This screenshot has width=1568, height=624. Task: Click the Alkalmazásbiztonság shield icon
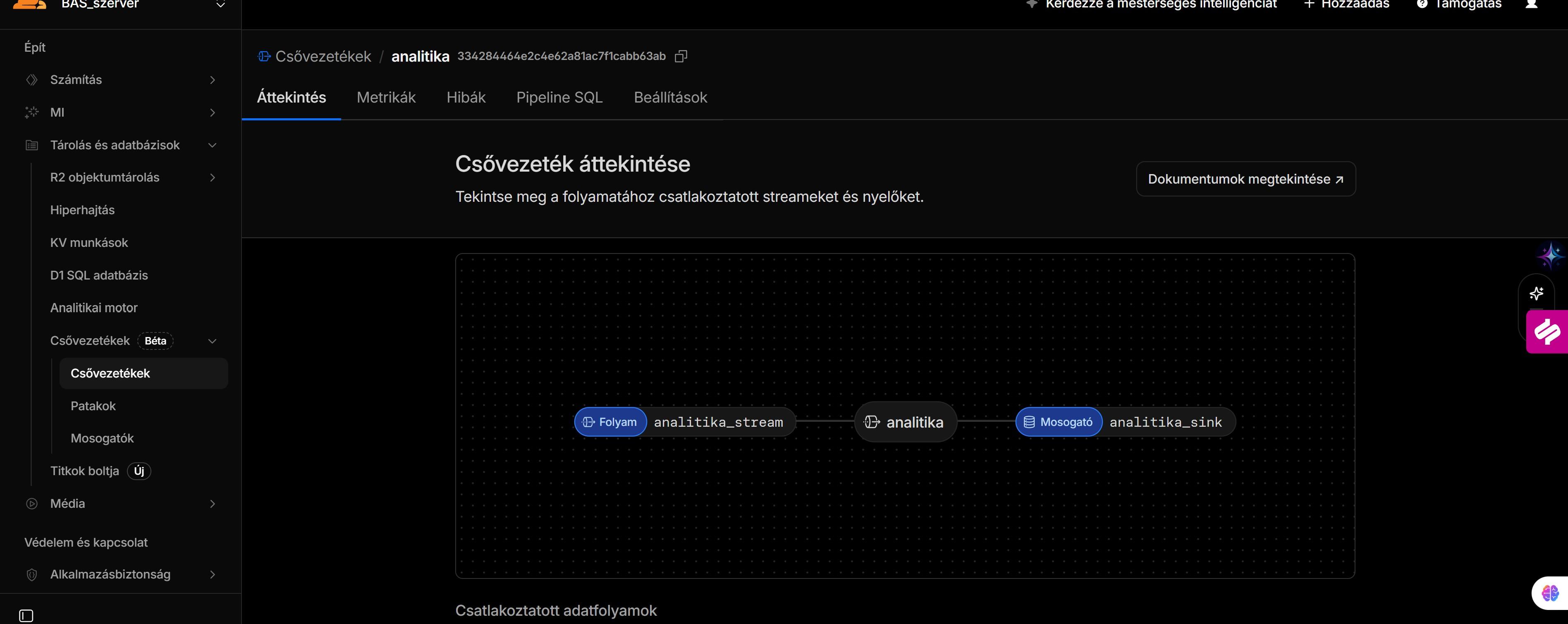tap(31, 574)
